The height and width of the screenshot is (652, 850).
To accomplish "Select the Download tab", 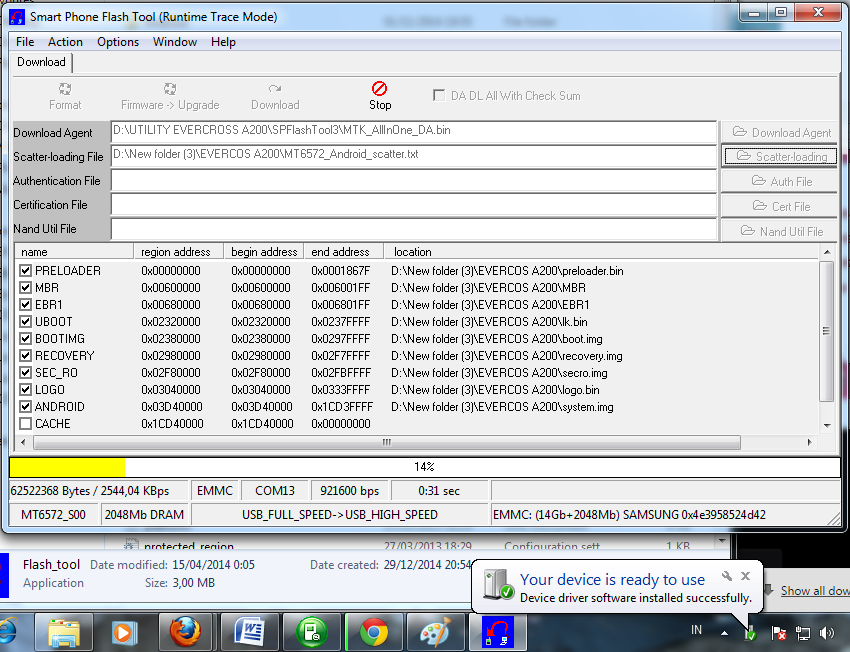I will pyautogui.click(x=41, y=62).
